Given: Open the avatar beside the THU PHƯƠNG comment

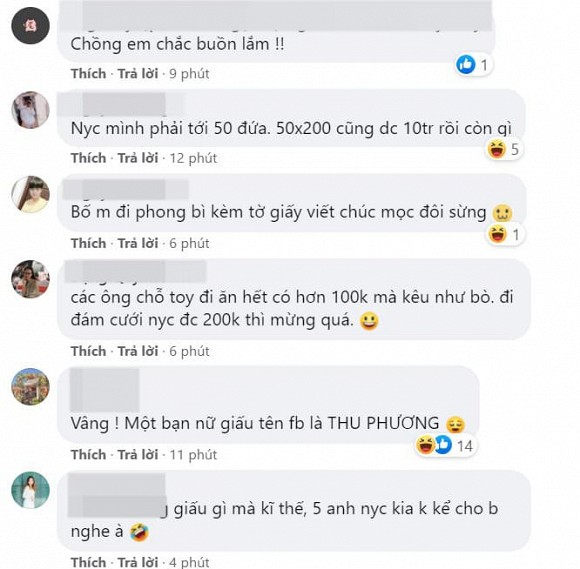Looking at the screenshot, I should [x=30, y=387].
